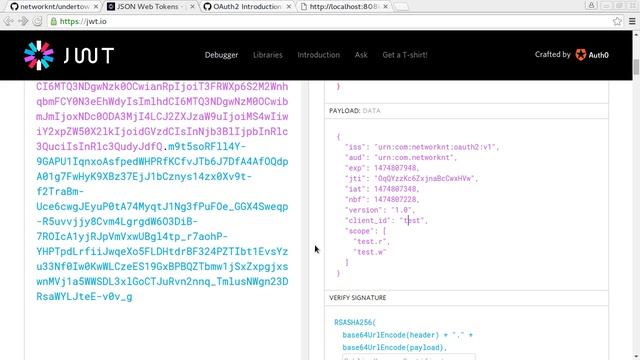The height and width of the screenshot is (360, 640).
Task: Open Introduction nav item
Action: [x=318, y=55]
